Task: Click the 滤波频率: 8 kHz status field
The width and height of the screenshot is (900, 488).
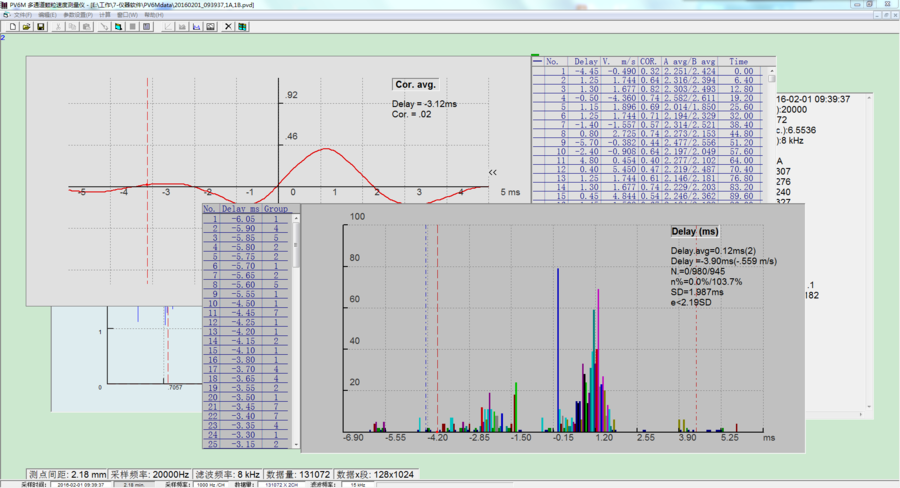Action: click(x=227, y=474)
